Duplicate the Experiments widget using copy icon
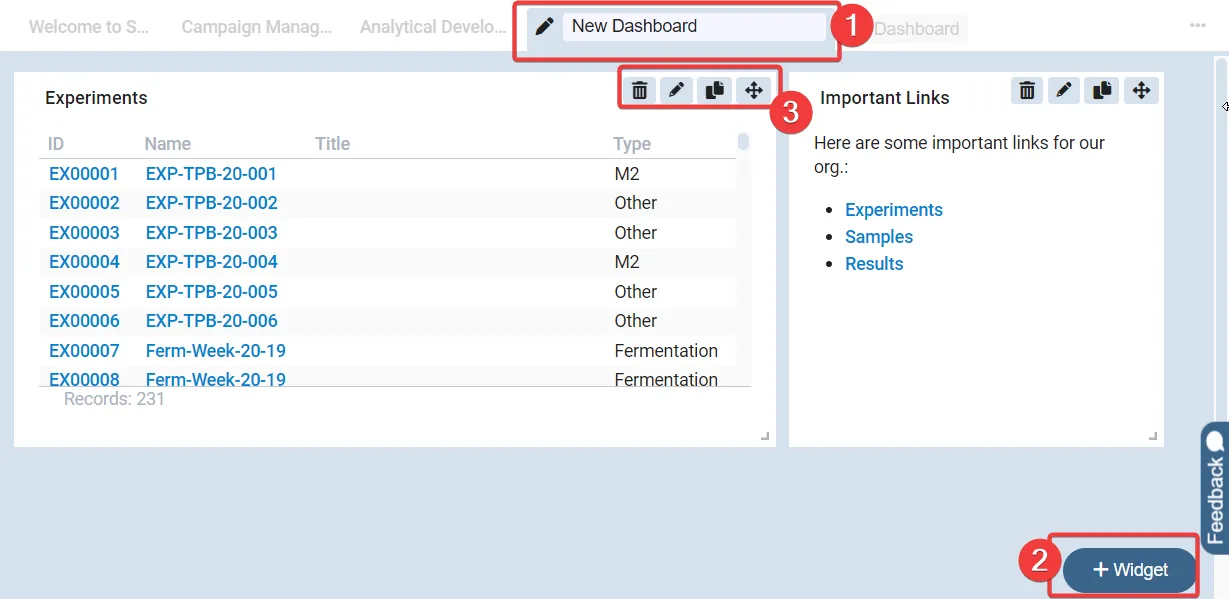The height and width of the screenshot is (599, 1229). [715, 91]
